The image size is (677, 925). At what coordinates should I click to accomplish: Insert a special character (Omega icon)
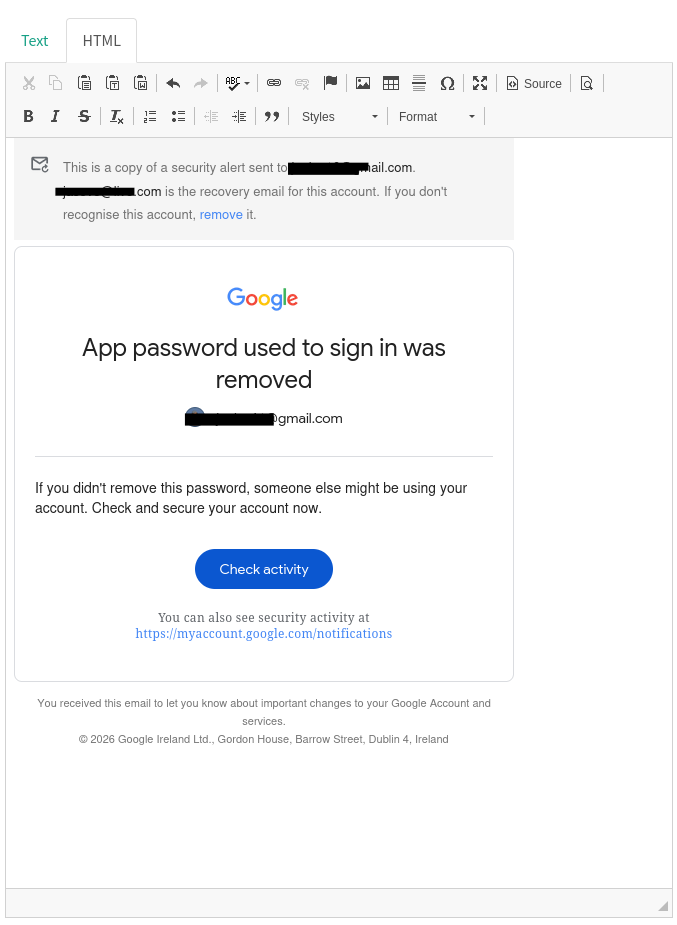tap(447, 84)
